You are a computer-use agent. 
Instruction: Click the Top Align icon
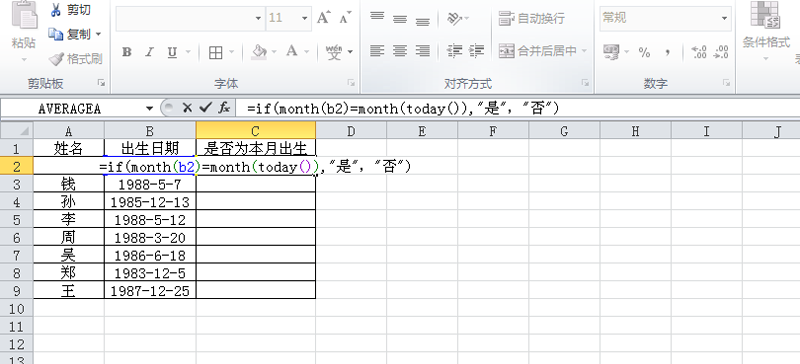point(377,17)
